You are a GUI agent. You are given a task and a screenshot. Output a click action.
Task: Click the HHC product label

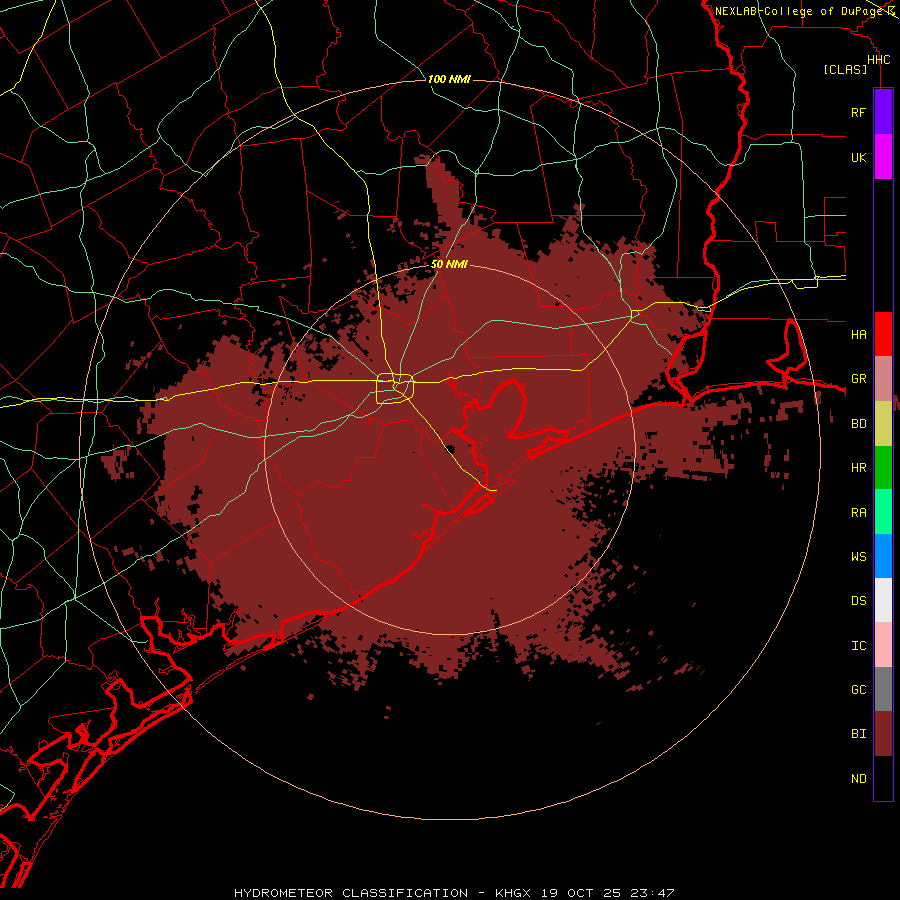click(x=878, y=60)
